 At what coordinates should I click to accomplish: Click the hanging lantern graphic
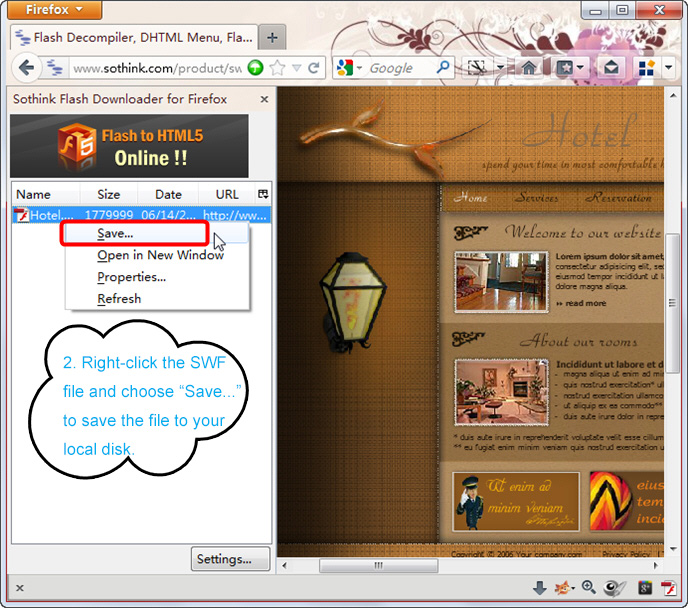(353, 302)
